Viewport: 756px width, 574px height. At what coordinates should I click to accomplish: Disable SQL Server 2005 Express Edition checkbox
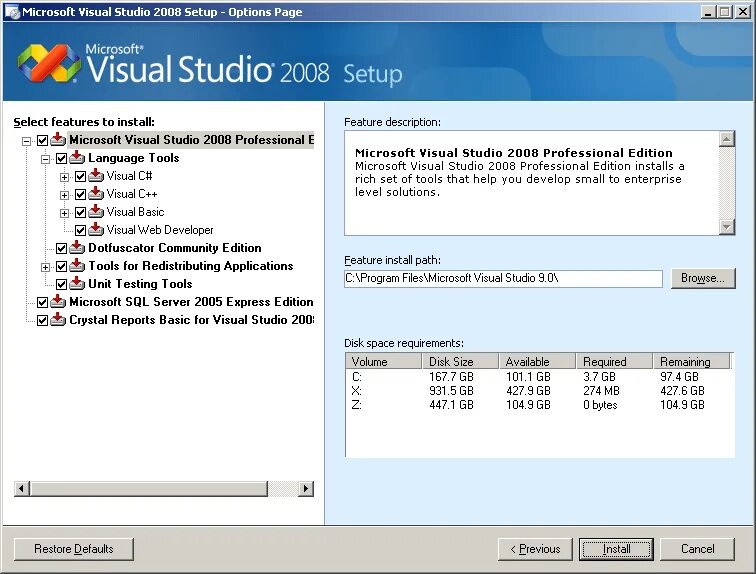(x=42, y=303)
